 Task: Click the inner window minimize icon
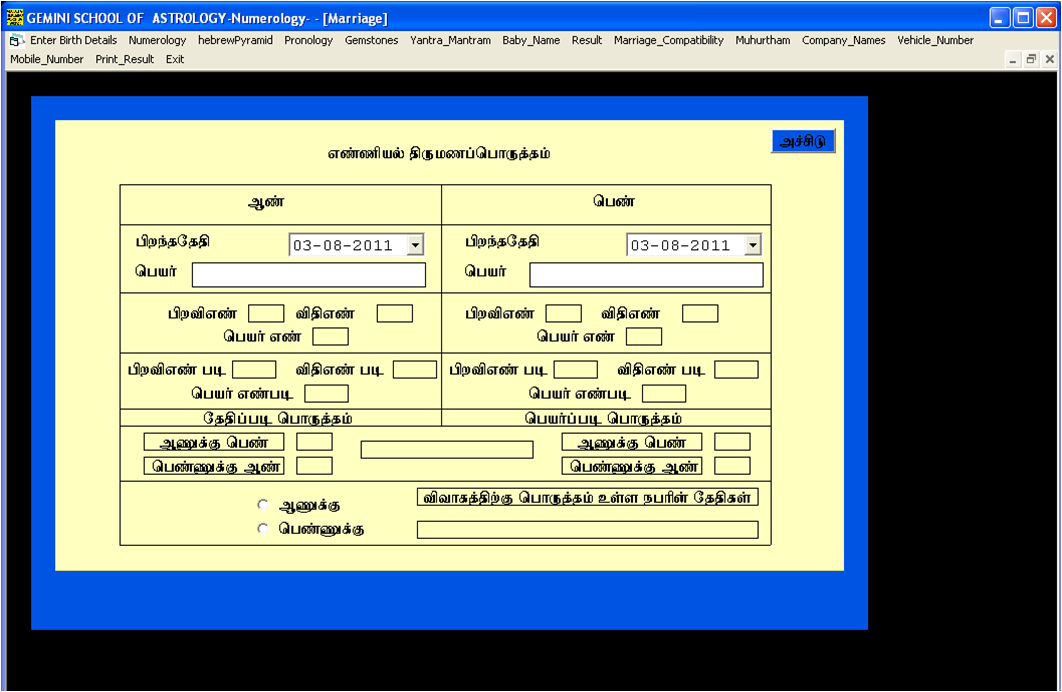1013,60
